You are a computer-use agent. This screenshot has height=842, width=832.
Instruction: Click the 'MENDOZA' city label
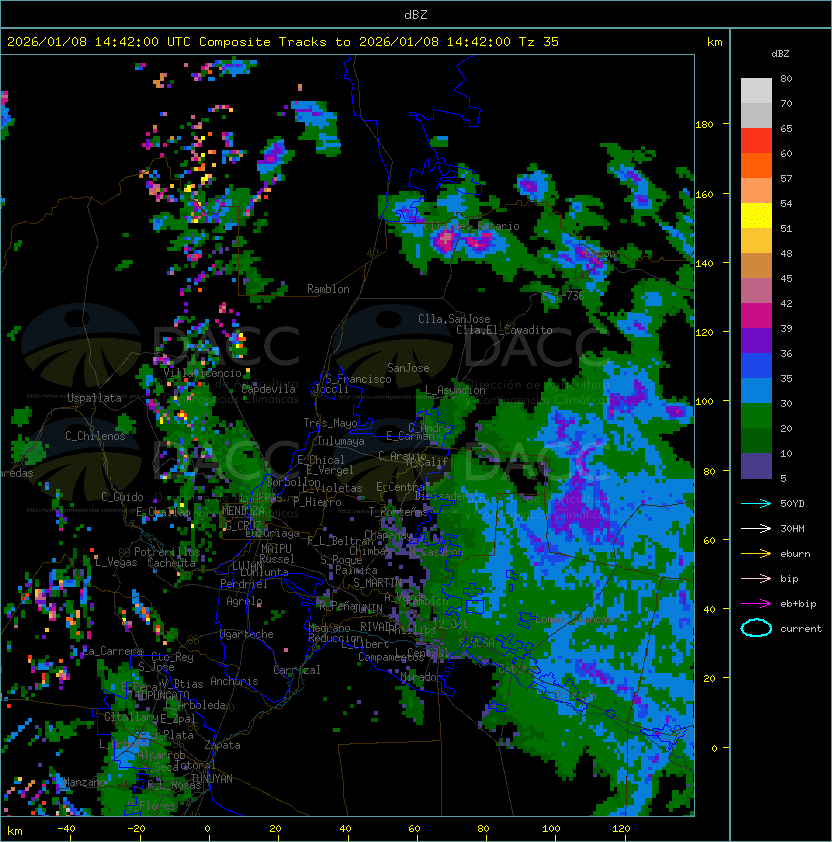point(243,511)
